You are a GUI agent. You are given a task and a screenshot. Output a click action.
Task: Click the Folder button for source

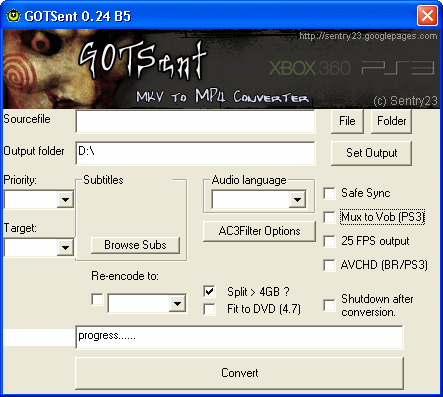(391, 121)
